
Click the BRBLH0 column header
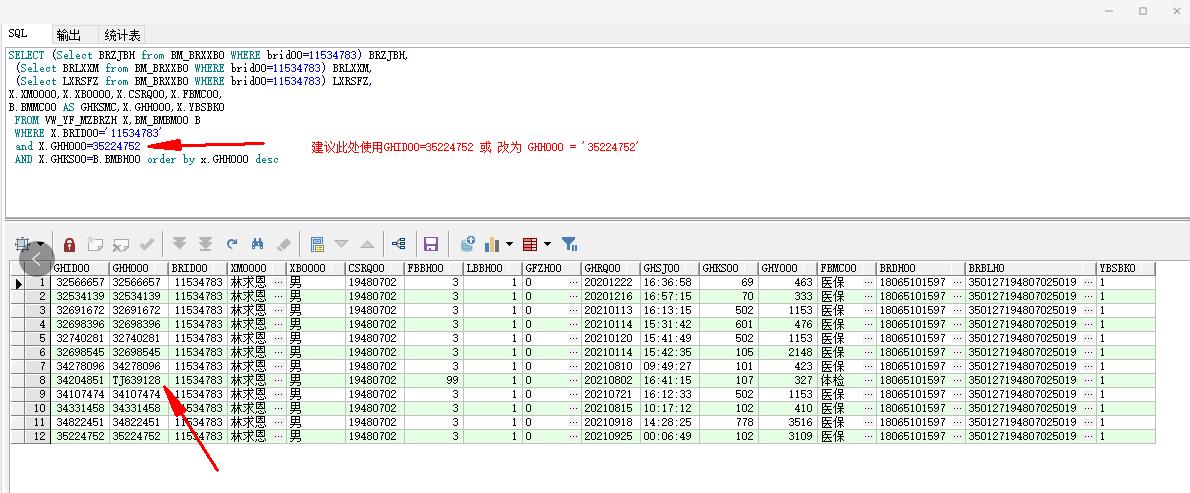(1031, 268)
